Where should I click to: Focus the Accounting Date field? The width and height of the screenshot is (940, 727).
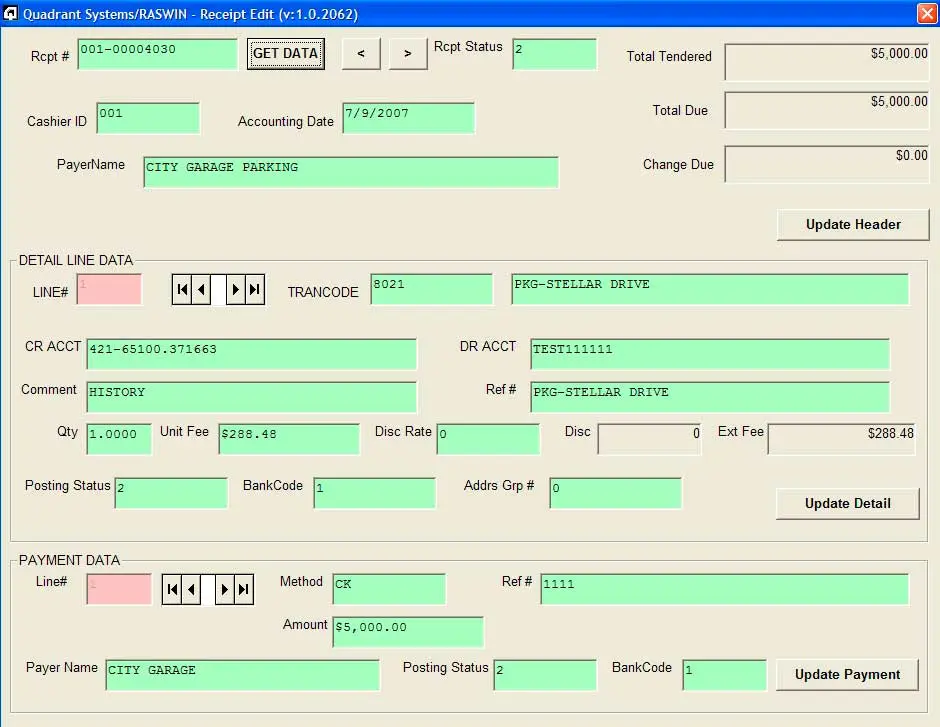coord(408,118)
